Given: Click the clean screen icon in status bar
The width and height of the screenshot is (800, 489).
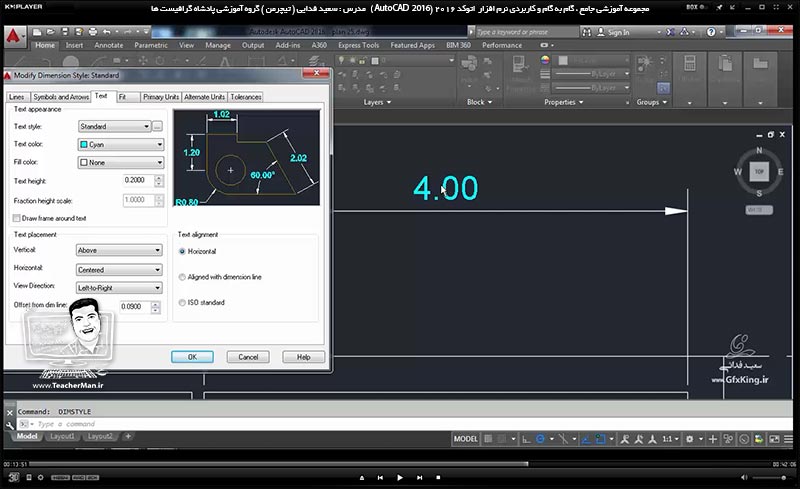Looking at the screenshot, I should point(774,439).
